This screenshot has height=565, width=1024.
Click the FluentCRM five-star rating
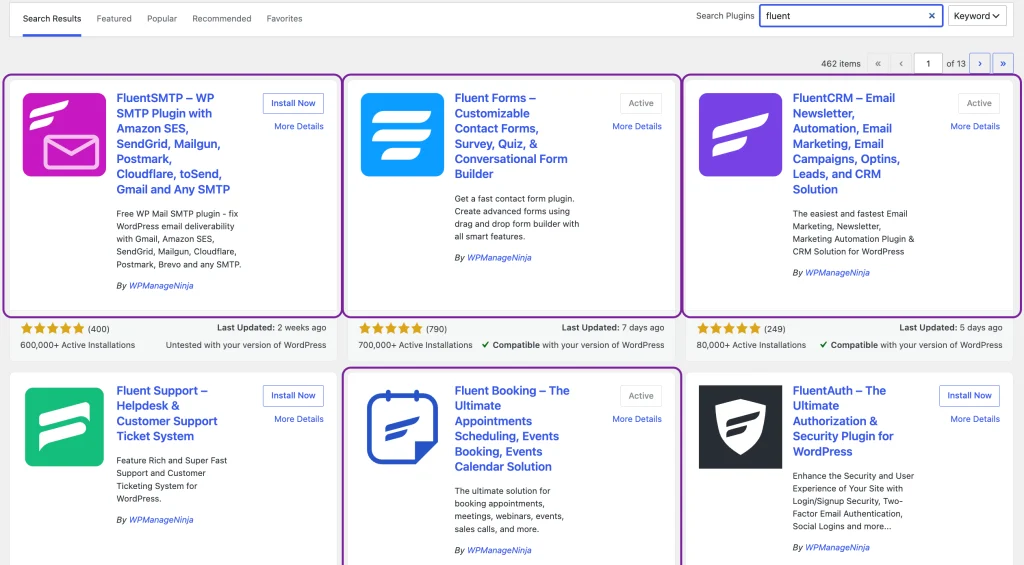click(729, 328)
